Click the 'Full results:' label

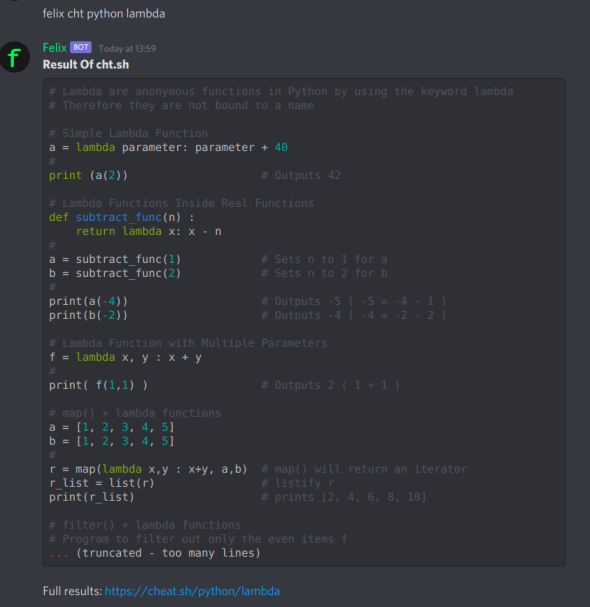pos(72,591)
